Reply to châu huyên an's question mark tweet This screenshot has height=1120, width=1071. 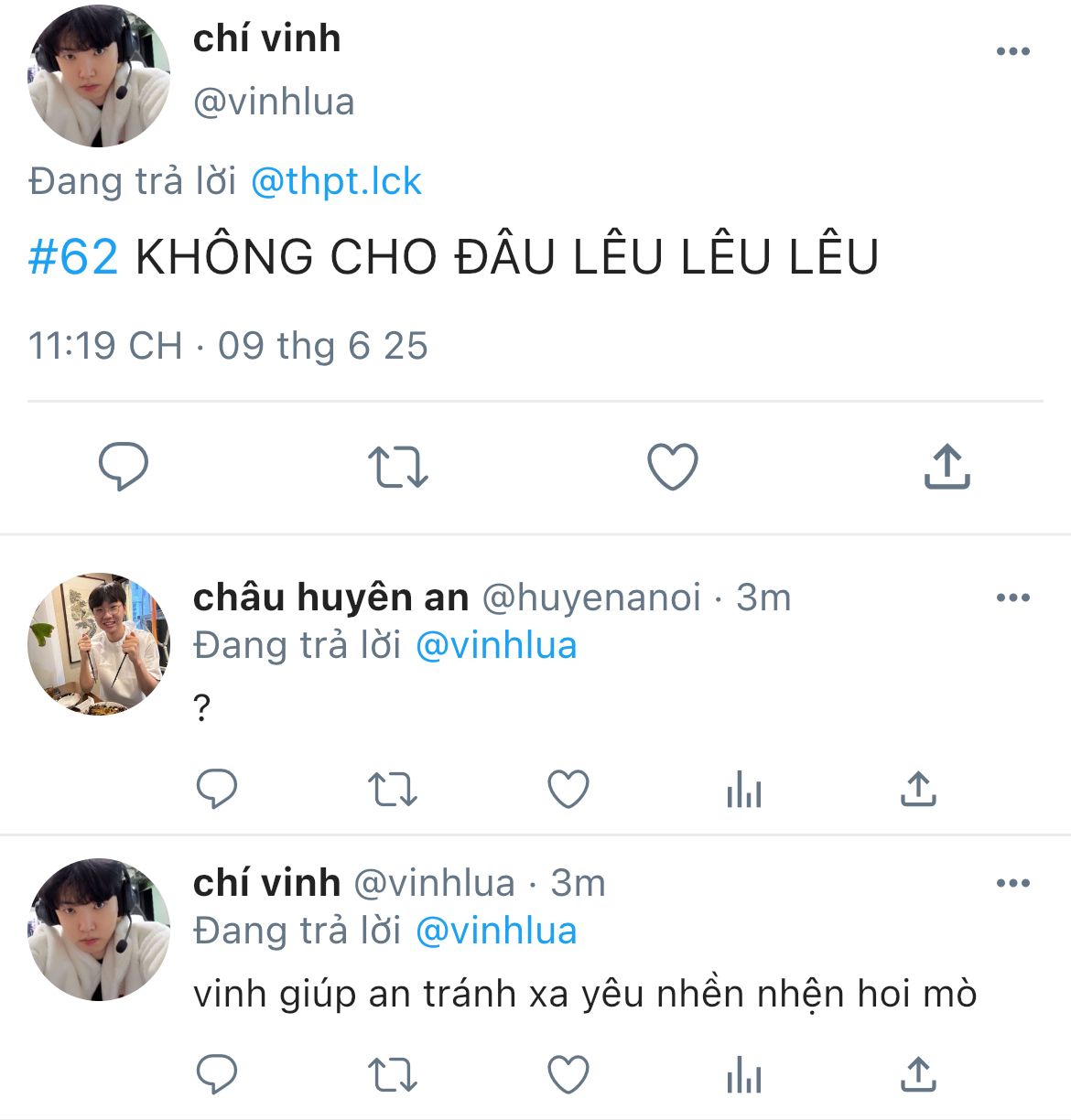[217, 789]
